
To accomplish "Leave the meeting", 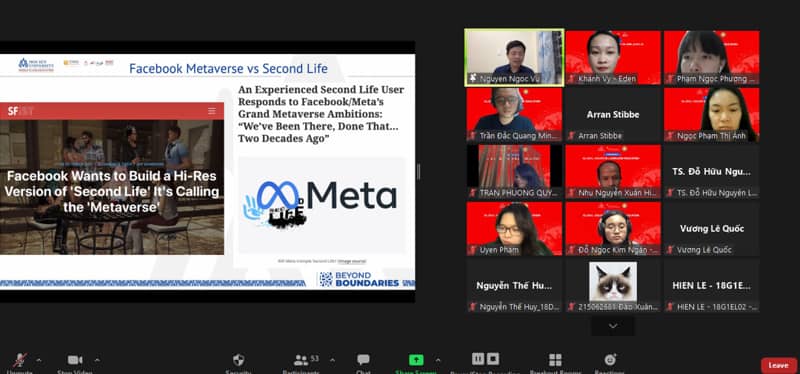I will pyautogui.click(x=778, y=365).
